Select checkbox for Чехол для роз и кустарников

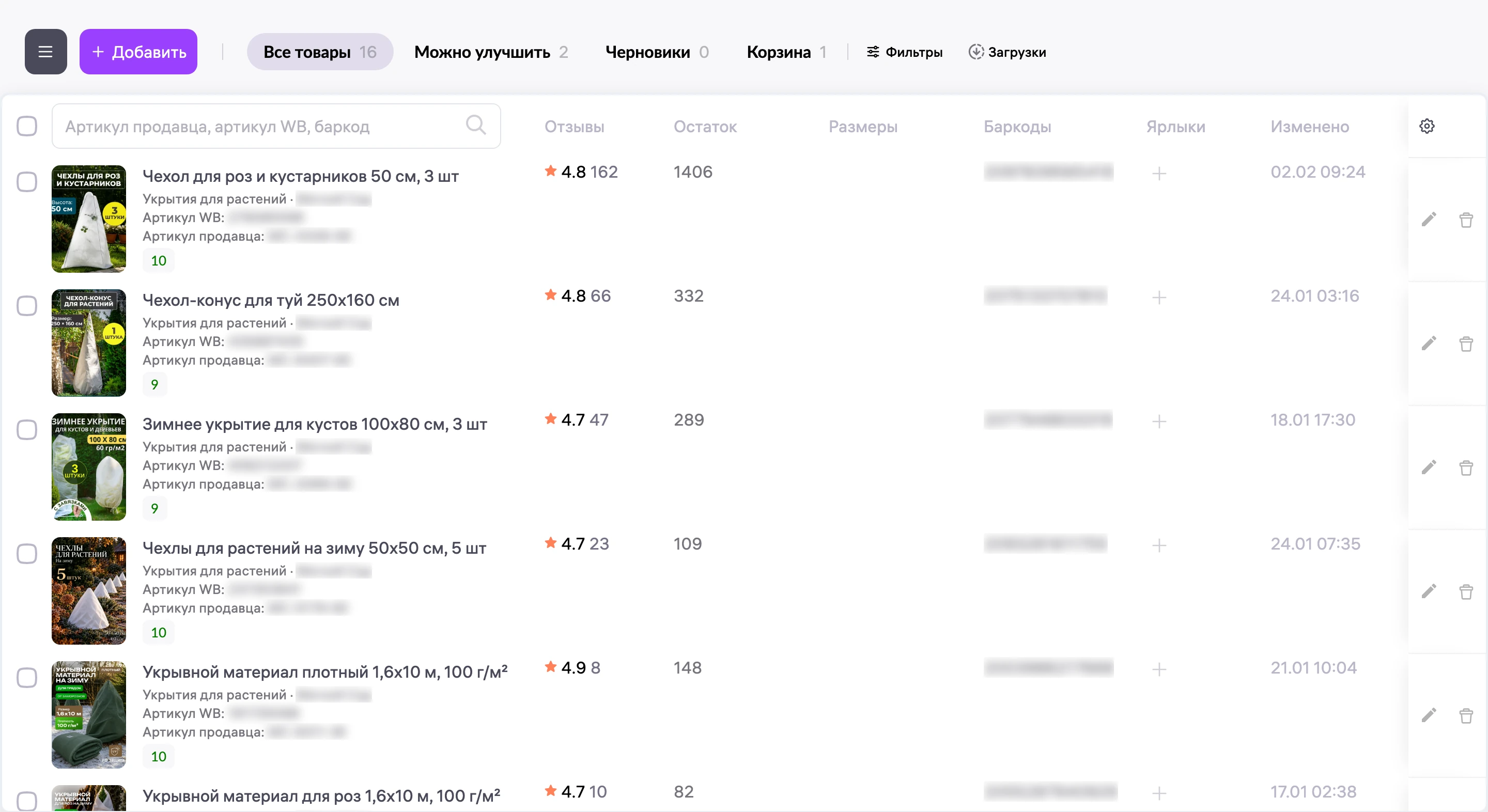[26, 182]
